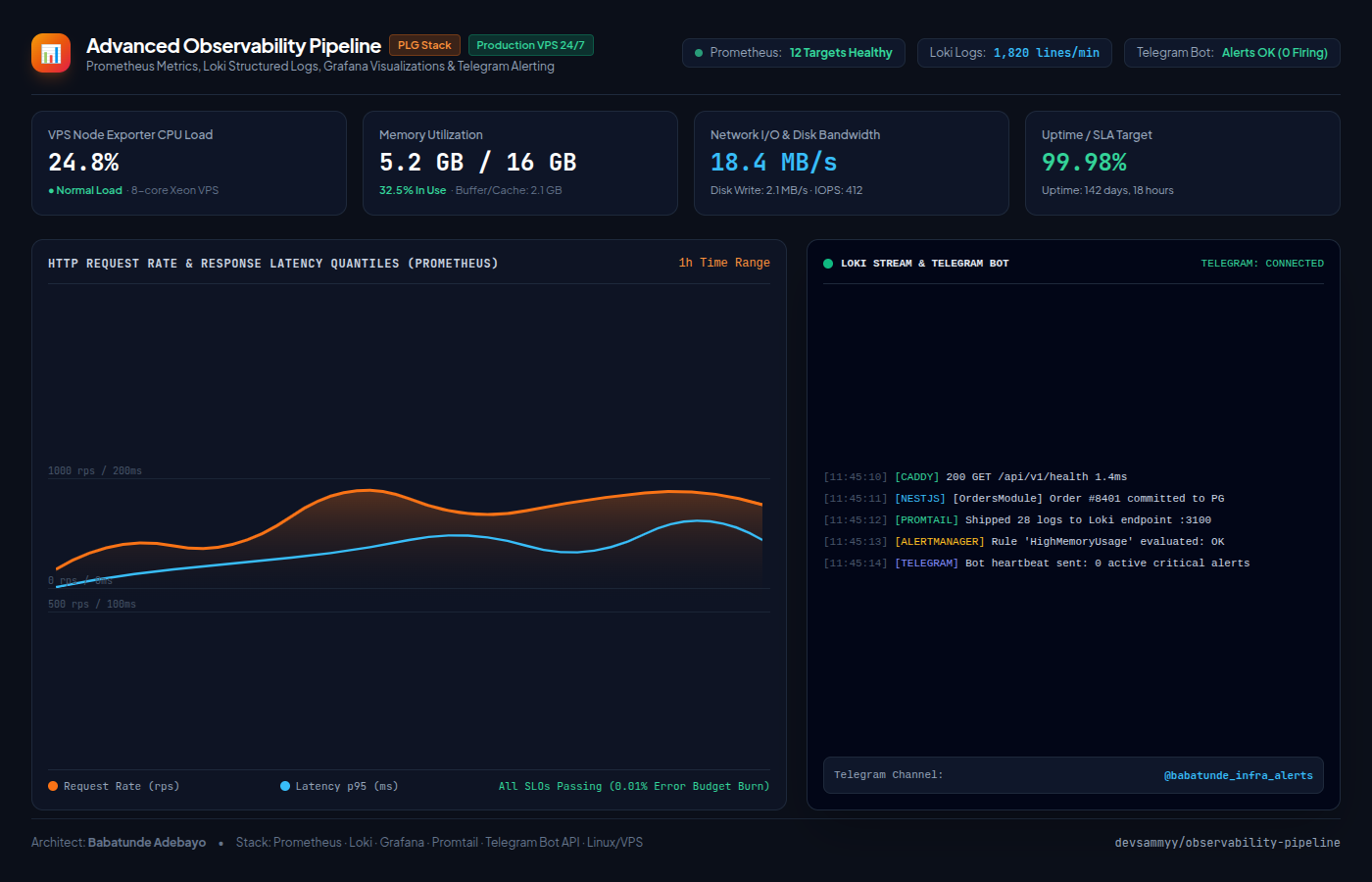Click the green Prometheus status dot

coord(699,53)
